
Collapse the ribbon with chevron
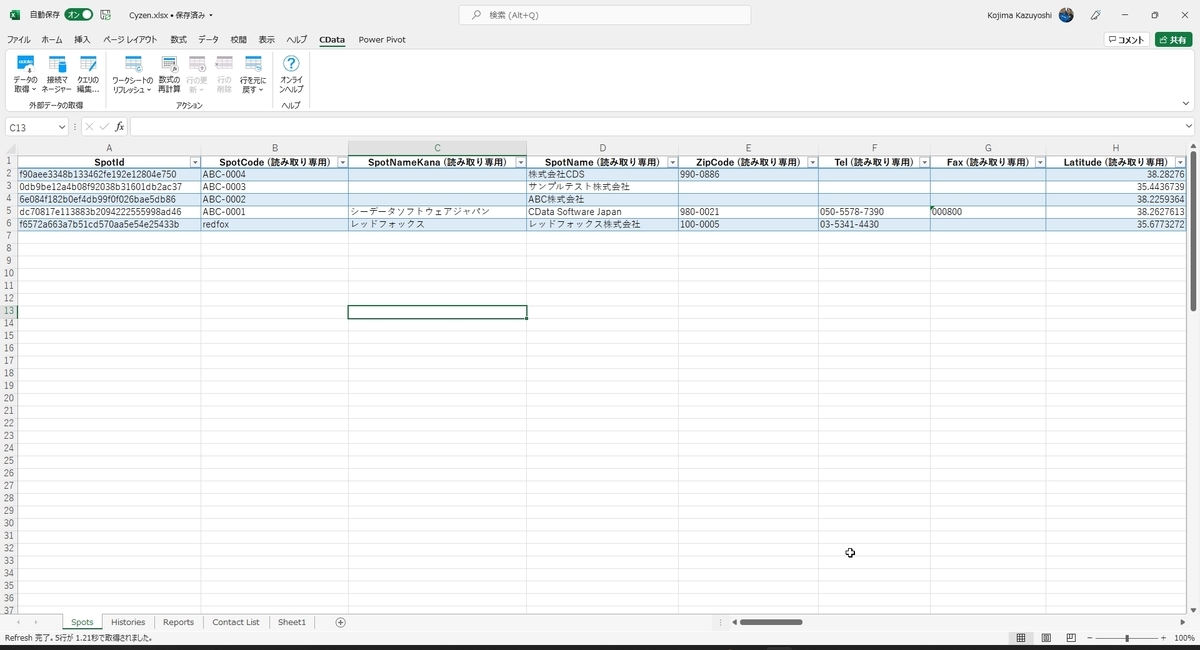1186,103
